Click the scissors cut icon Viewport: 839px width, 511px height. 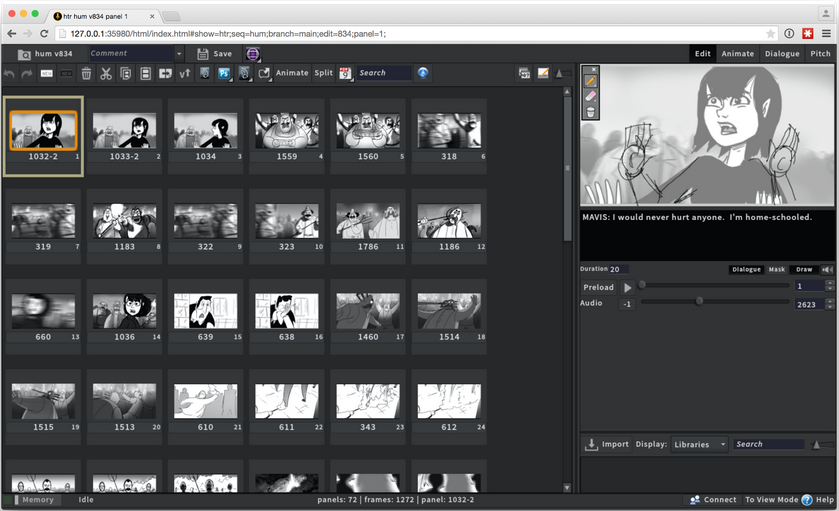106,73
